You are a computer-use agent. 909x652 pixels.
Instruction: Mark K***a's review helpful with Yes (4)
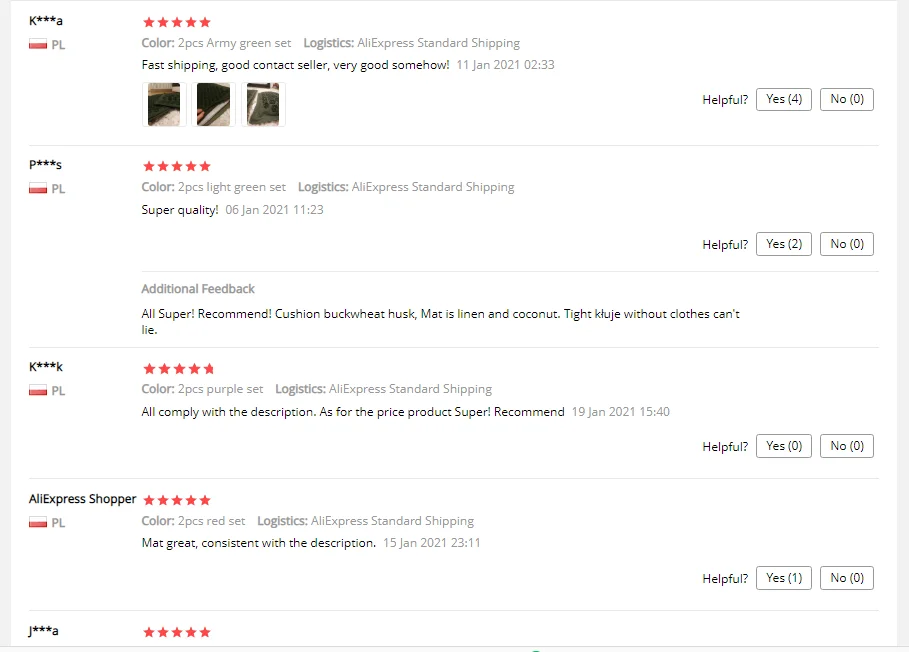(784, 99)
